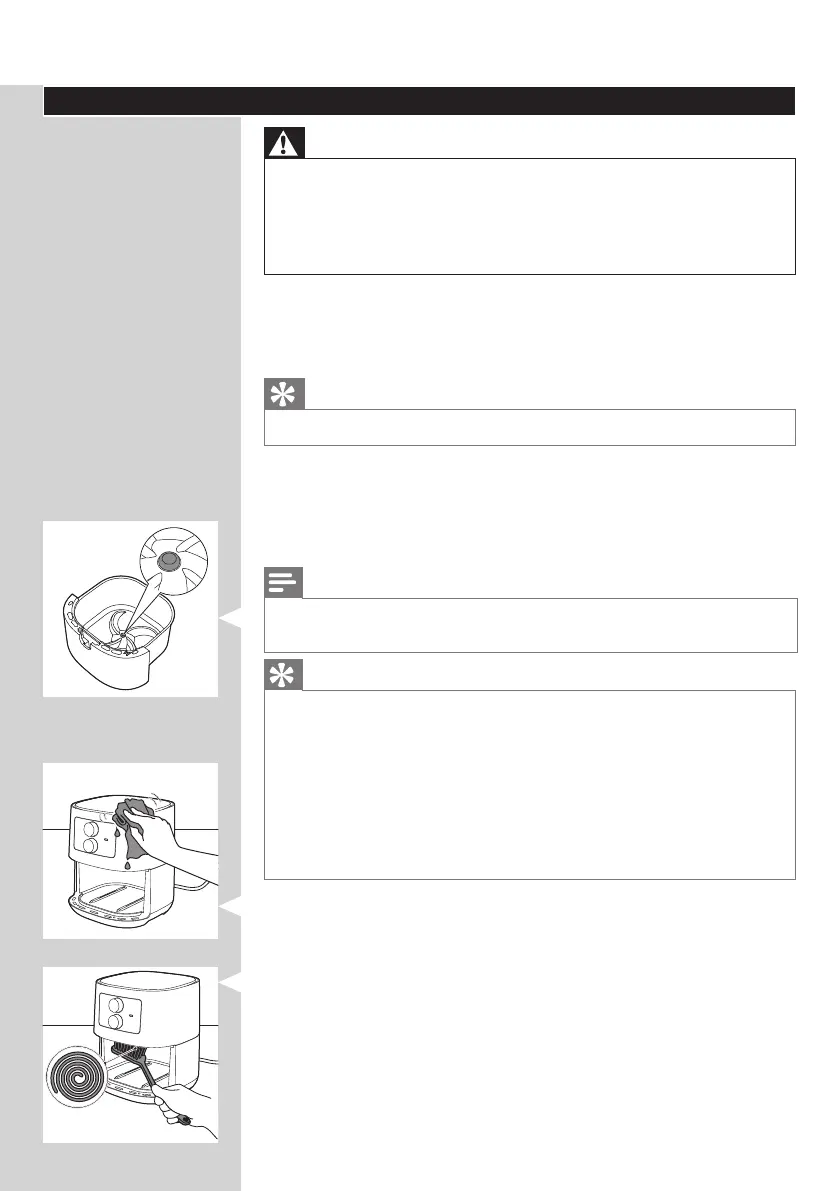
Task: Click the note lines icon
Action: pyautogui.click(x=283, y=583)
